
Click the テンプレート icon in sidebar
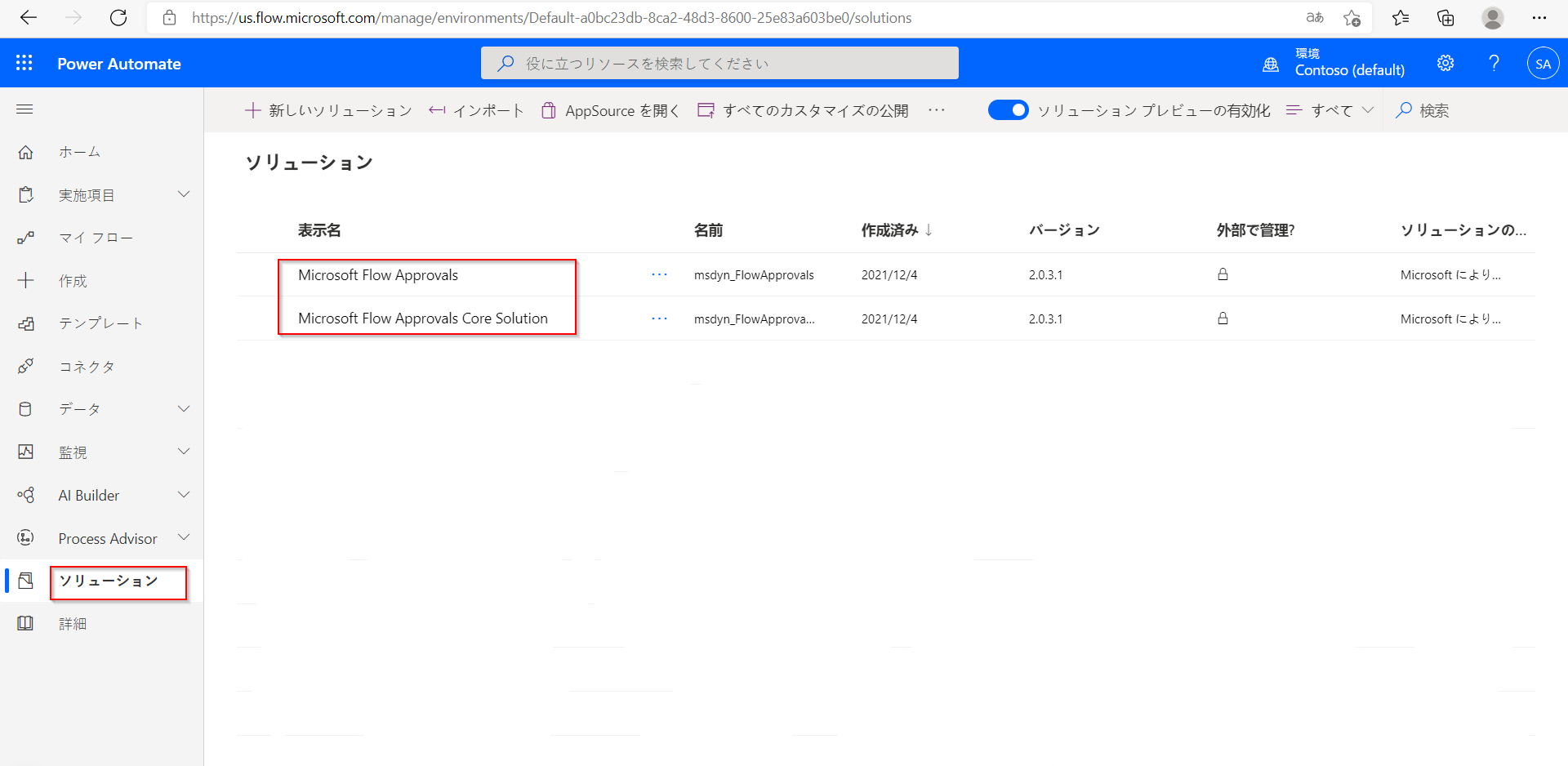pos(25,323)
